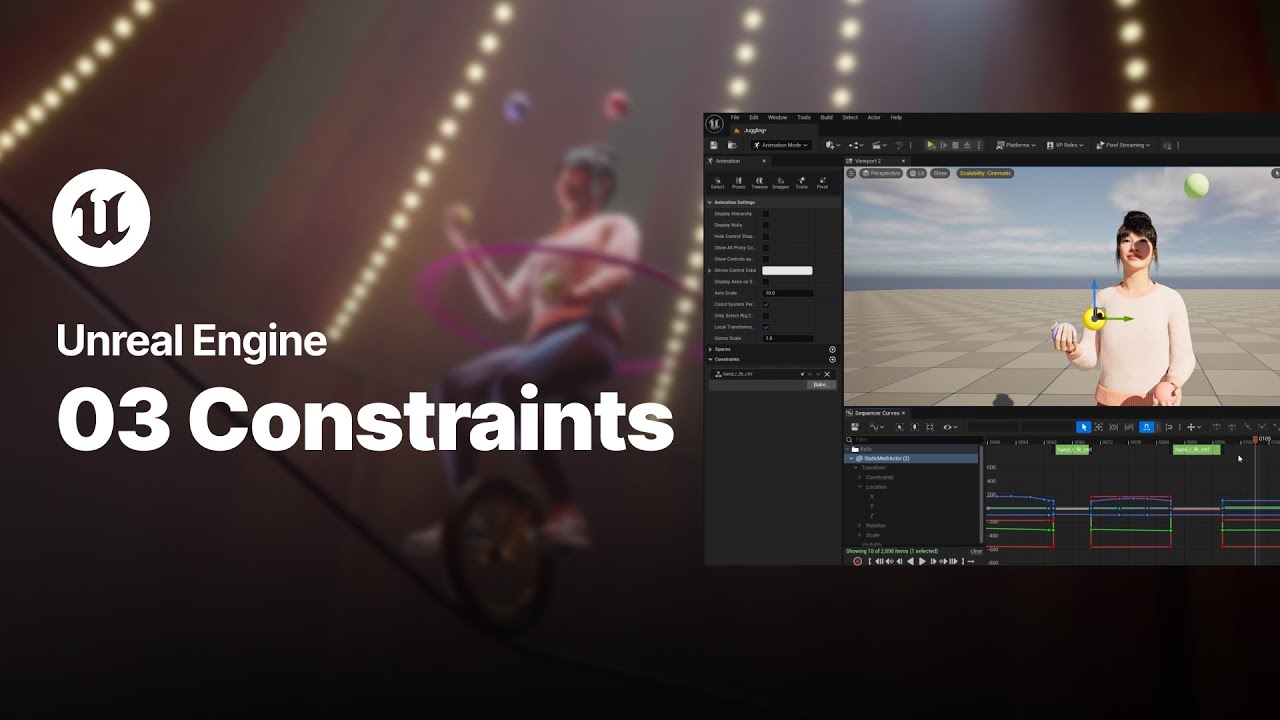
Task: Open the Snapper tool in Animation panel
Action: click(780, 183)
